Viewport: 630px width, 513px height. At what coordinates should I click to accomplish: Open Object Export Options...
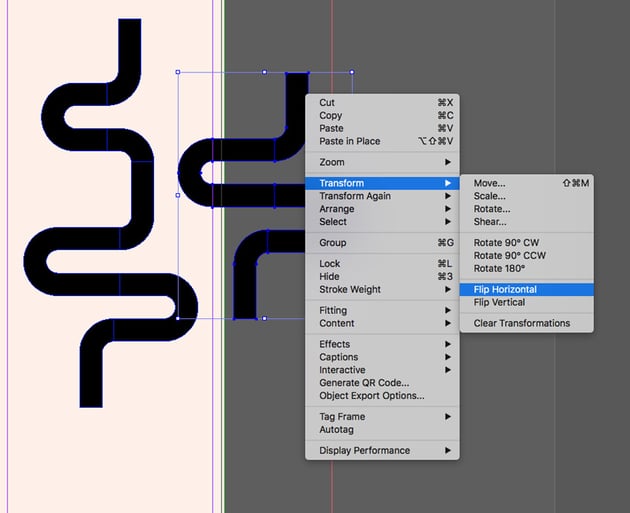coord(371,395)
